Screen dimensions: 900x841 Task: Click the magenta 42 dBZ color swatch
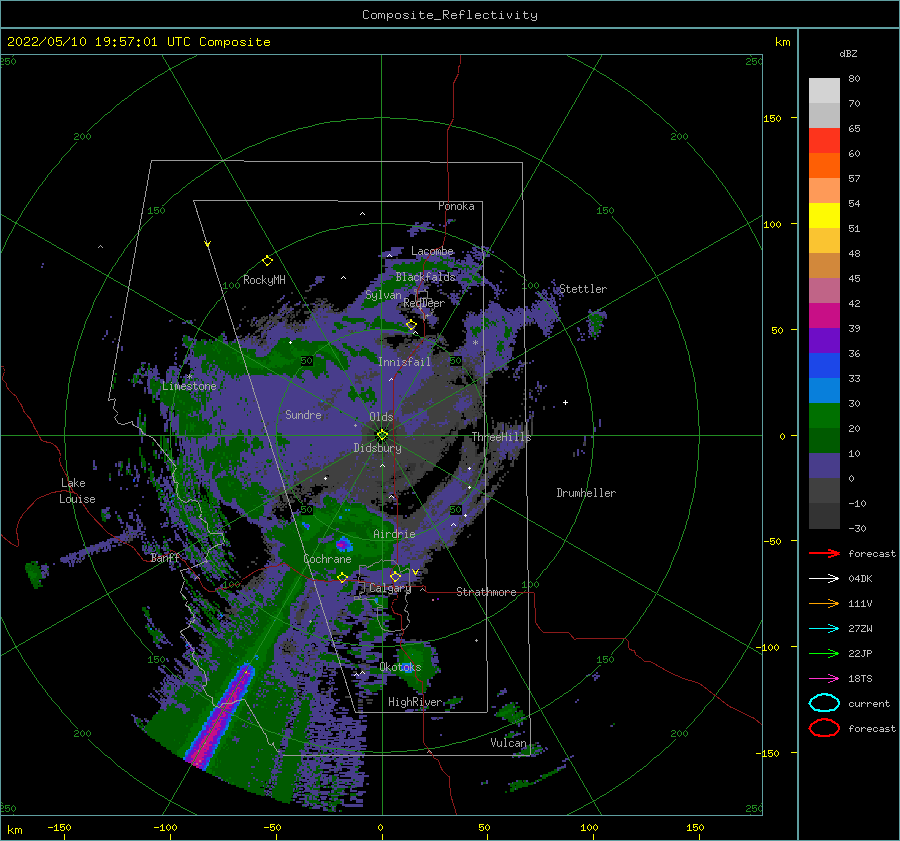click(x=824, y=316)
